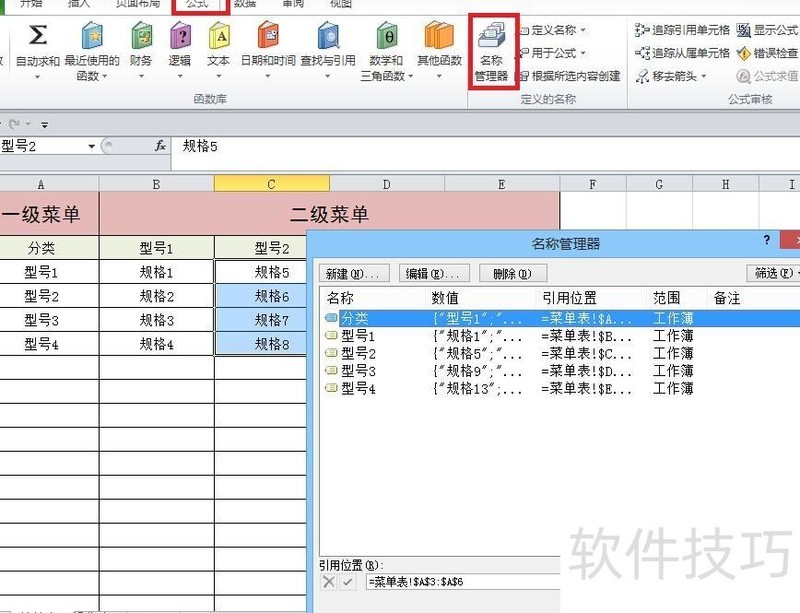Click the 数值 column header in Name Manager
Viewport: 800px width, 613px height.
click(481, 298)
